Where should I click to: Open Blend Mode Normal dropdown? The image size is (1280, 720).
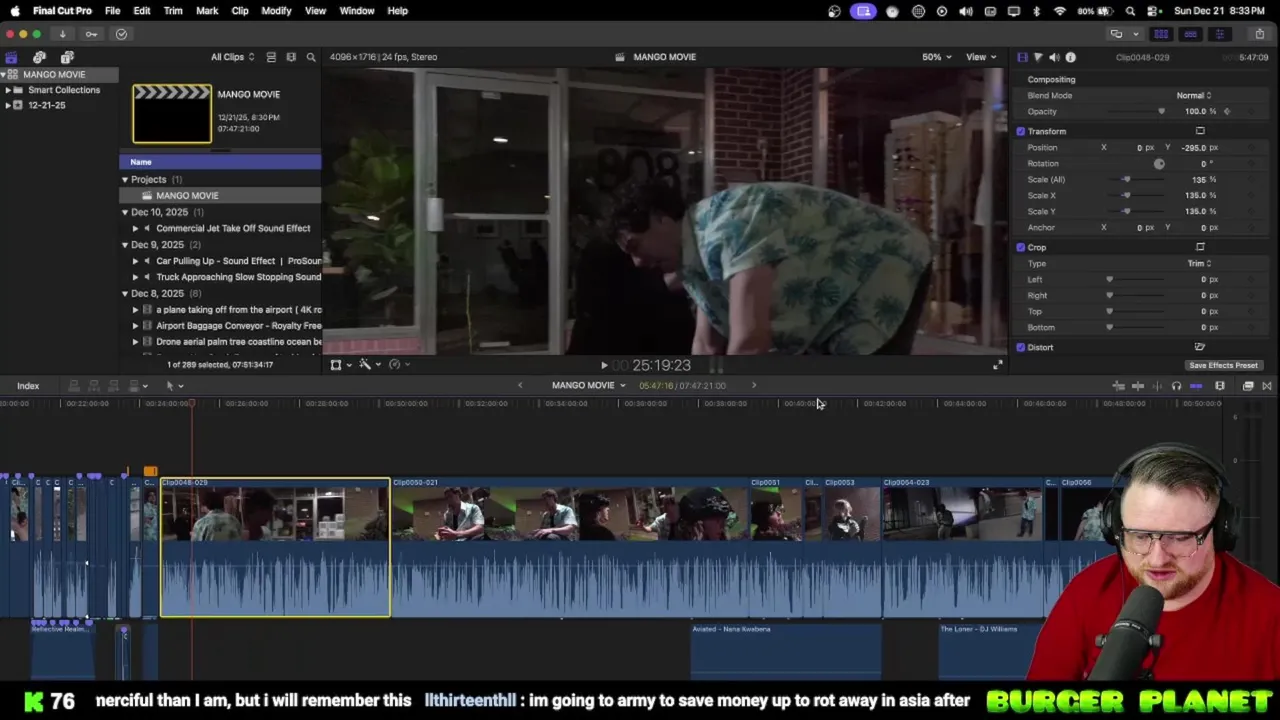[1194, 95]
